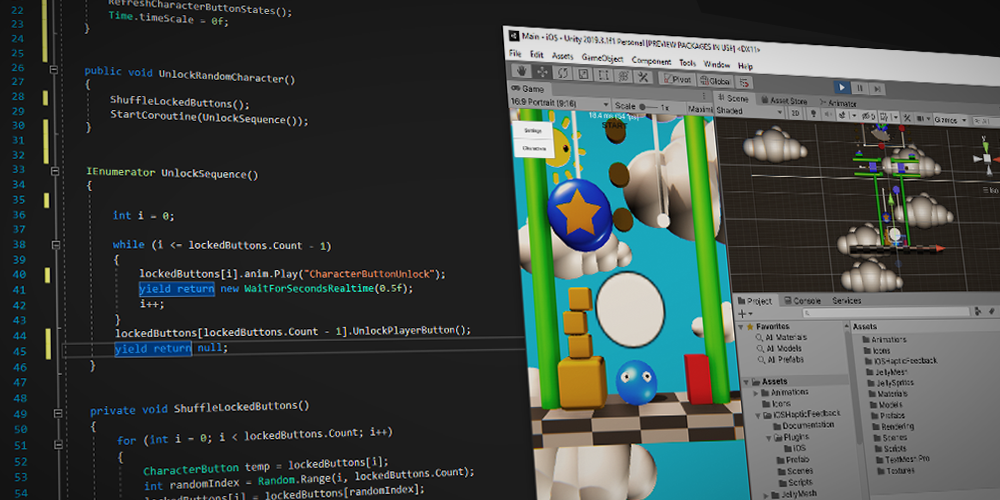Toggle Scene view lighting bulb
Viewport: 1000px width, 500px height.
[x=813, y=114]
